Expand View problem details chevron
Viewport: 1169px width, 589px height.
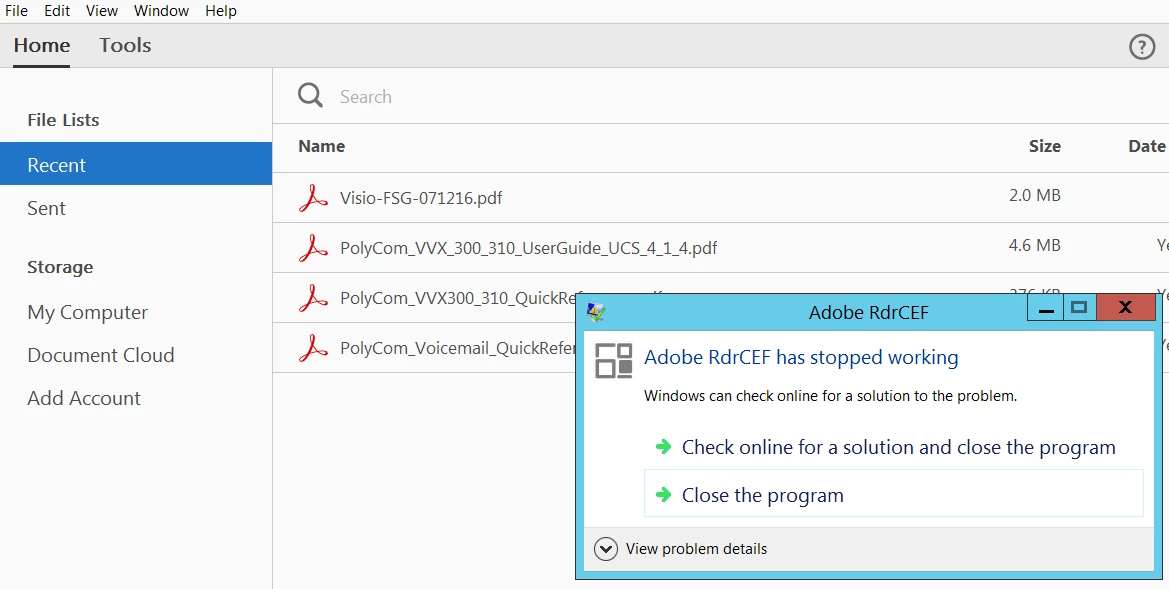click(x=605, y=549)
